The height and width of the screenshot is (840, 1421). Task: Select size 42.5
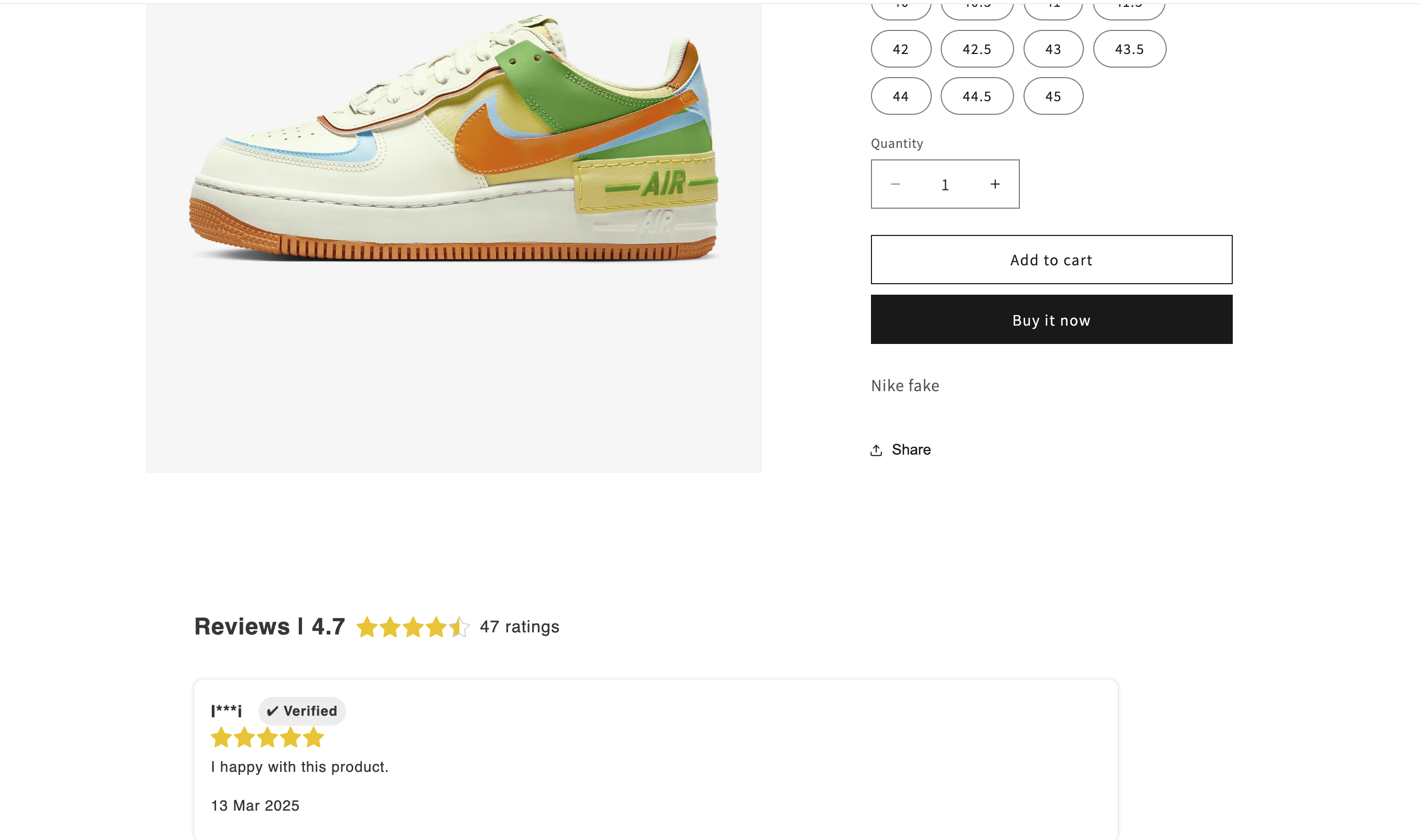click(977, 49)
